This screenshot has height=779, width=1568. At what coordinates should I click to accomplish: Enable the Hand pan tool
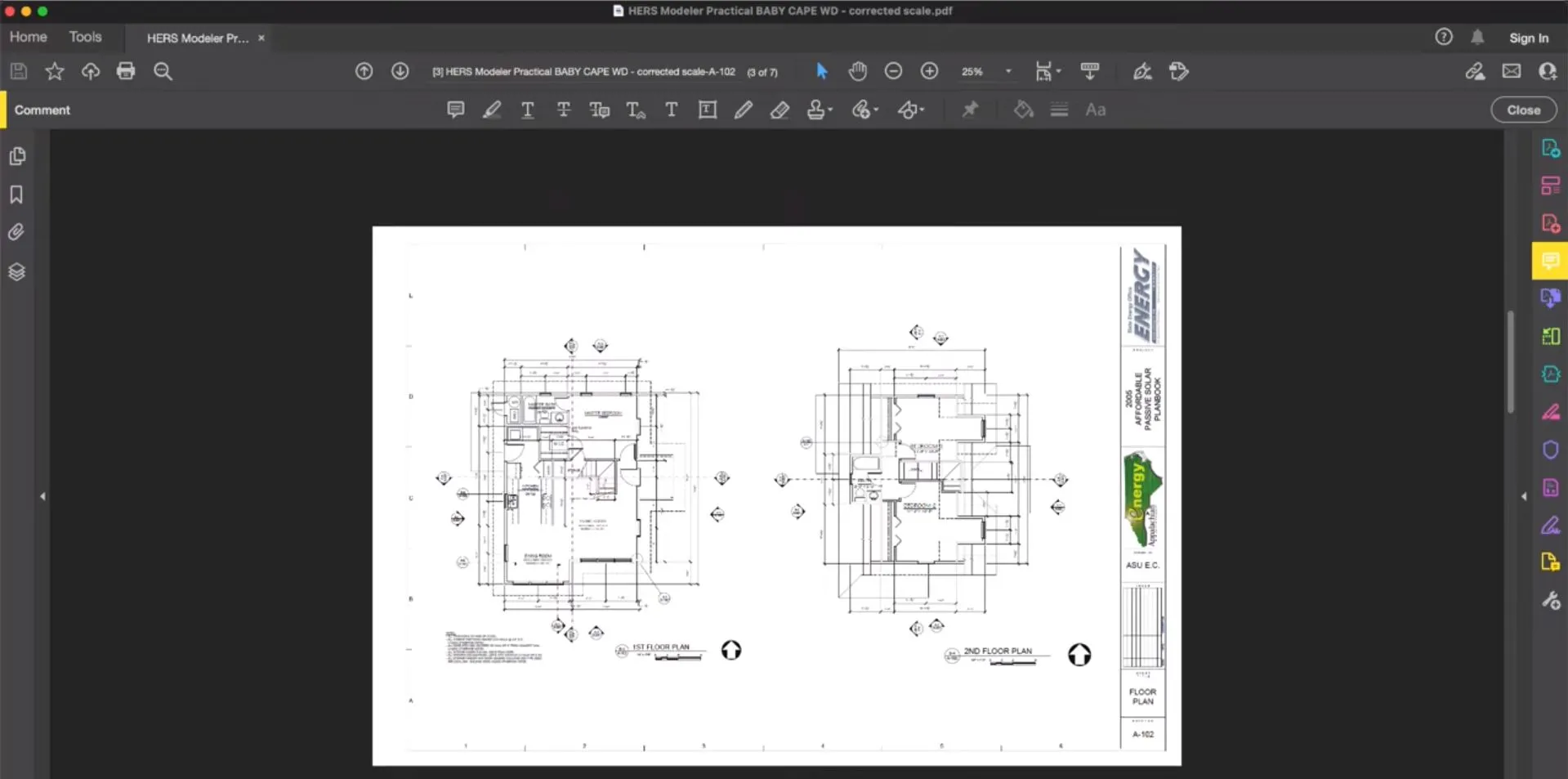[x=857, y=71]
